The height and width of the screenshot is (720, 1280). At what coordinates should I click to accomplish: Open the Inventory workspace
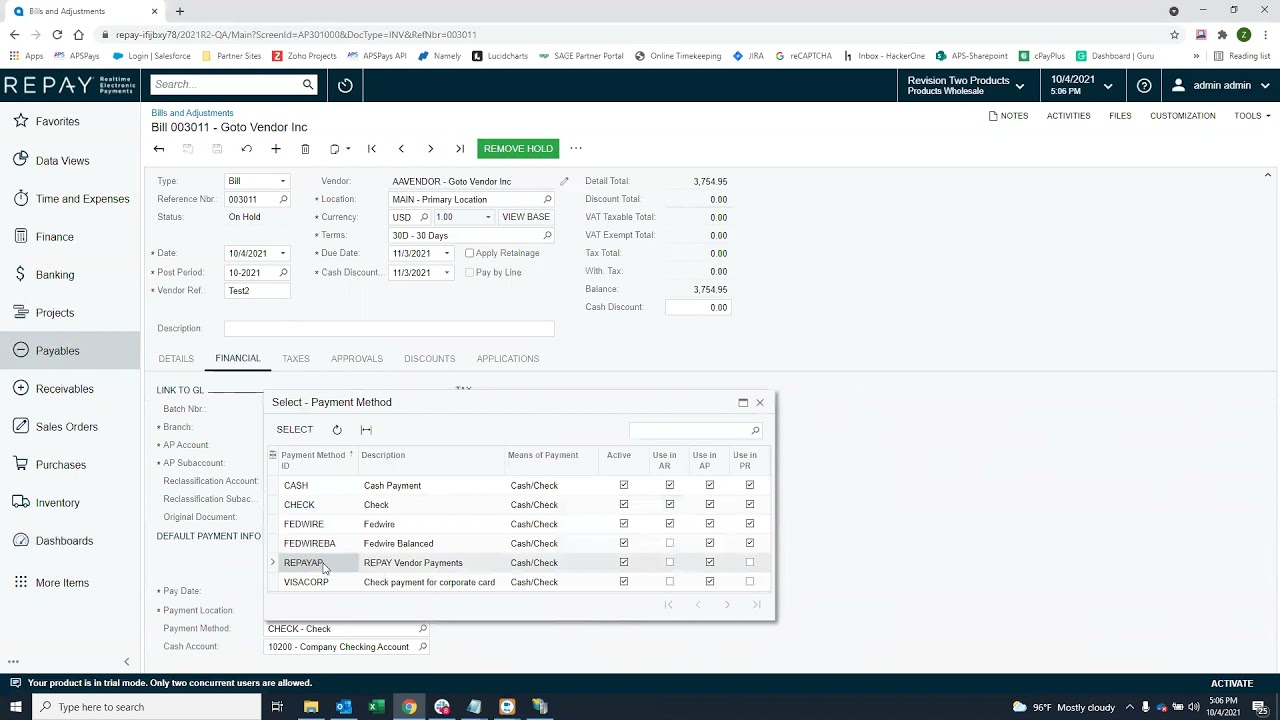pos(57,503)
